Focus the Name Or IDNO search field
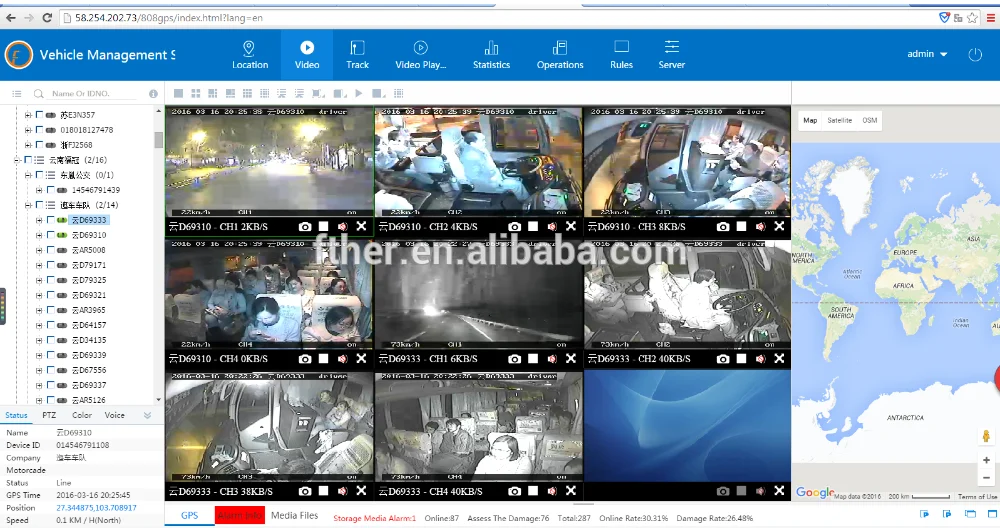 pos(93,94)
